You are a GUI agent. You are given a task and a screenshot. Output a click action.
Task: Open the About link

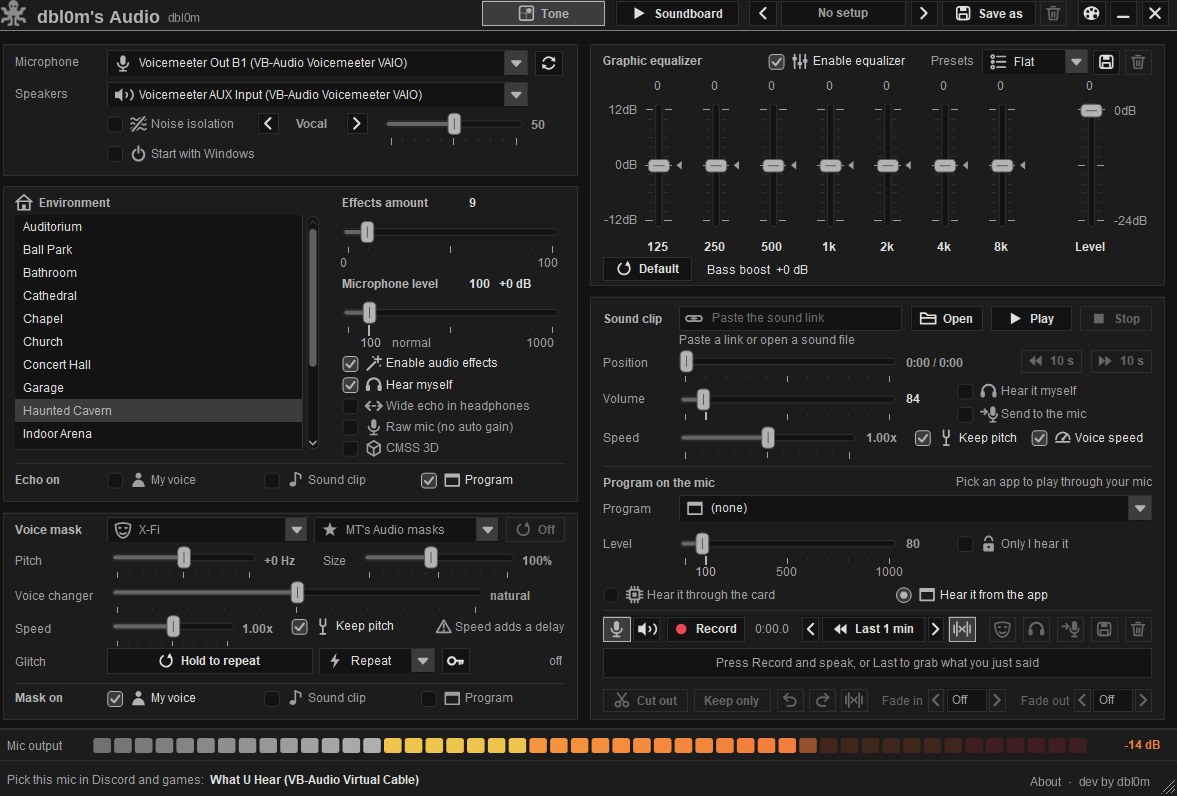pyautogui.click(x=1046, y=782)
